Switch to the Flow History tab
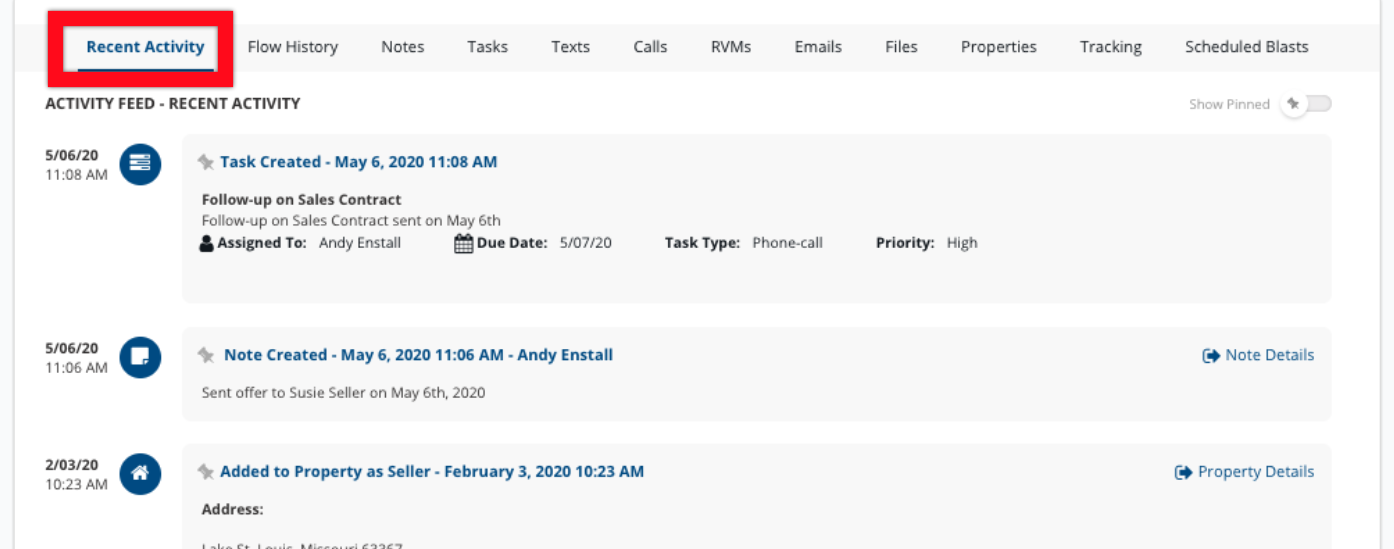 pos(292,47)
